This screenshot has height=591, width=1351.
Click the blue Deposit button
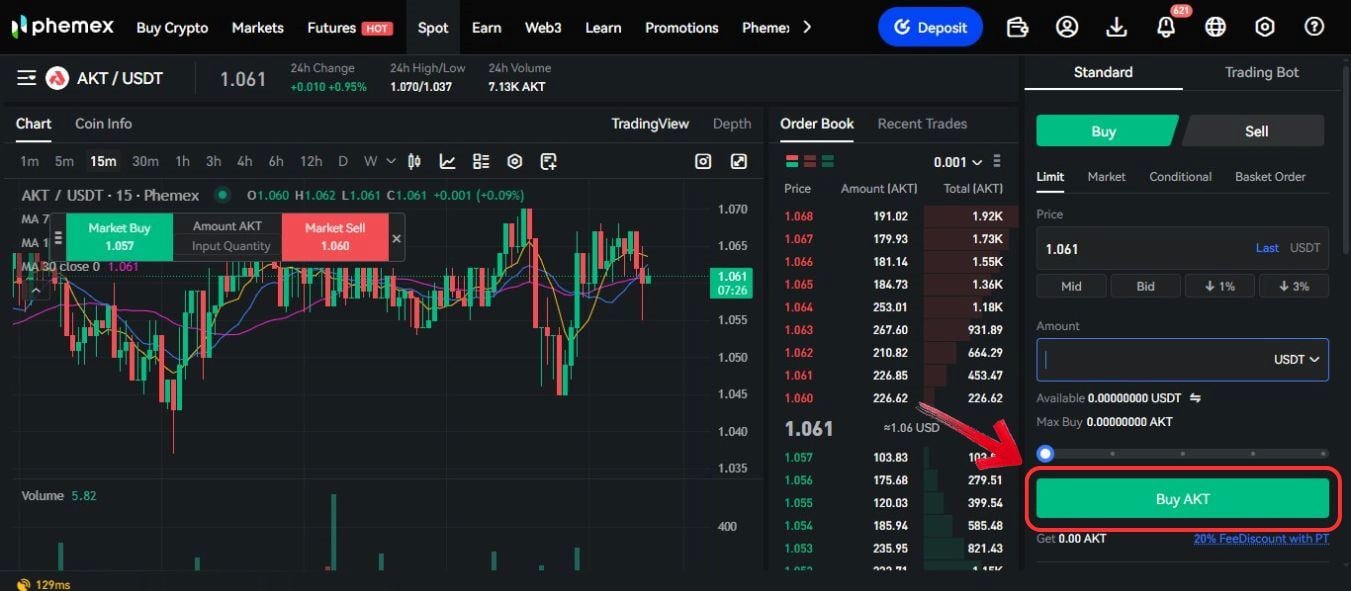point(930,27)
